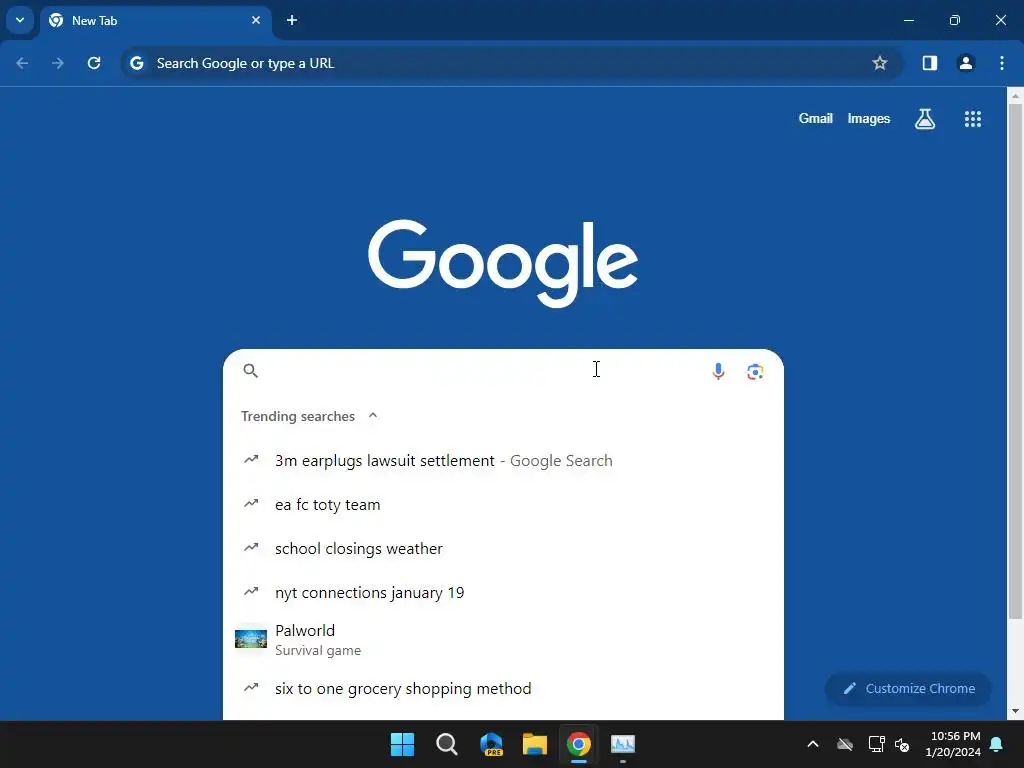Select the New Tab browser tab
The height and width of the screenshot is (768, 1024).
(155, 21)
